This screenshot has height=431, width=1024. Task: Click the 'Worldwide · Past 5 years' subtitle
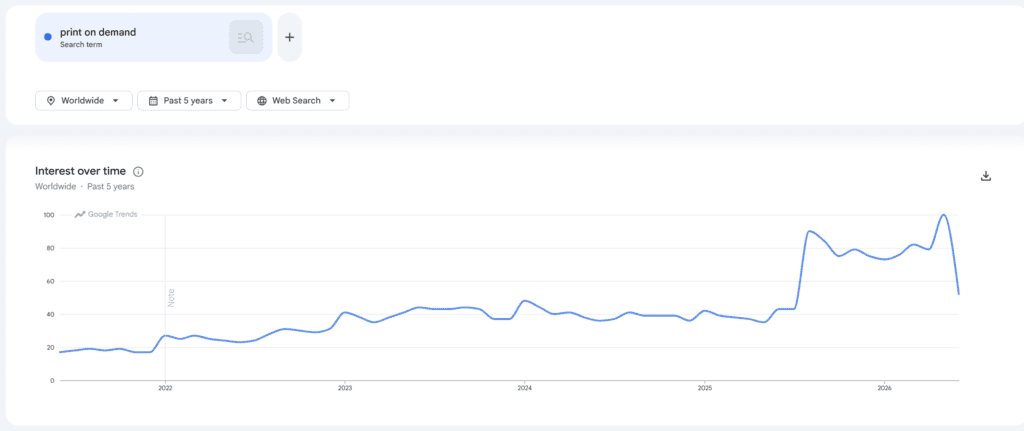(x=85, y=187)
